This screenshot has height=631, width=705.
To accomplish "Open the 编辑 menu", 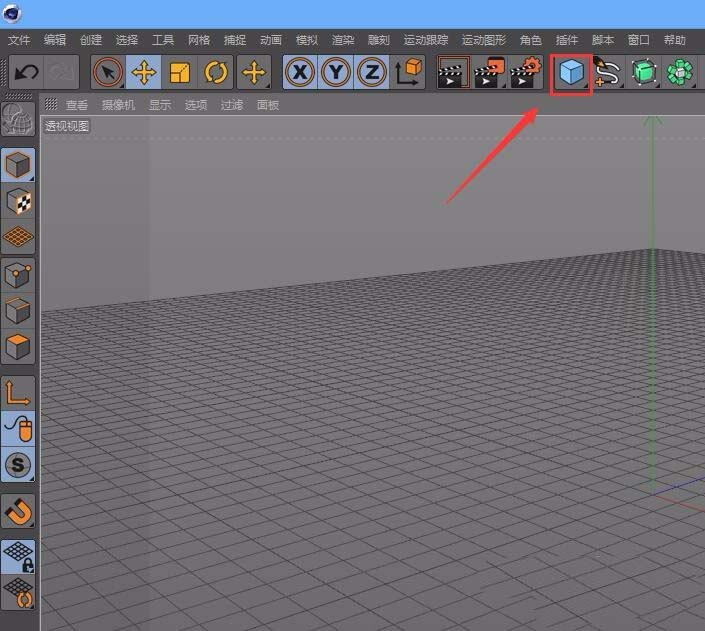I will (x=55, y=40).
